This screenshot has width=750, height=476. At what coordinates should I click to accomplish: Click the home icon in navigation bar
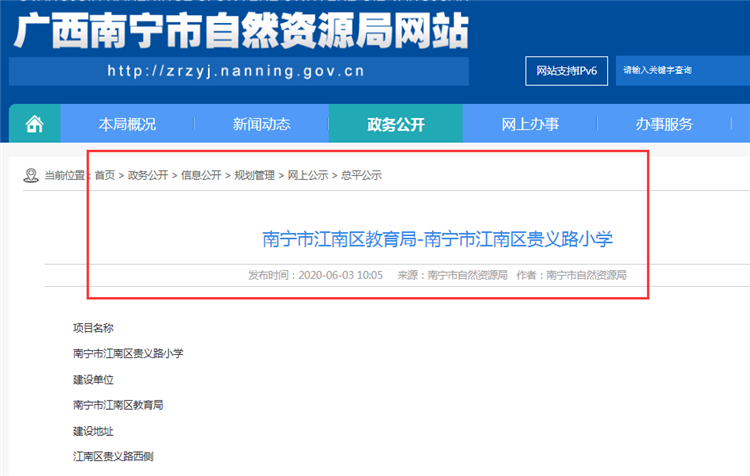(34, 124)
